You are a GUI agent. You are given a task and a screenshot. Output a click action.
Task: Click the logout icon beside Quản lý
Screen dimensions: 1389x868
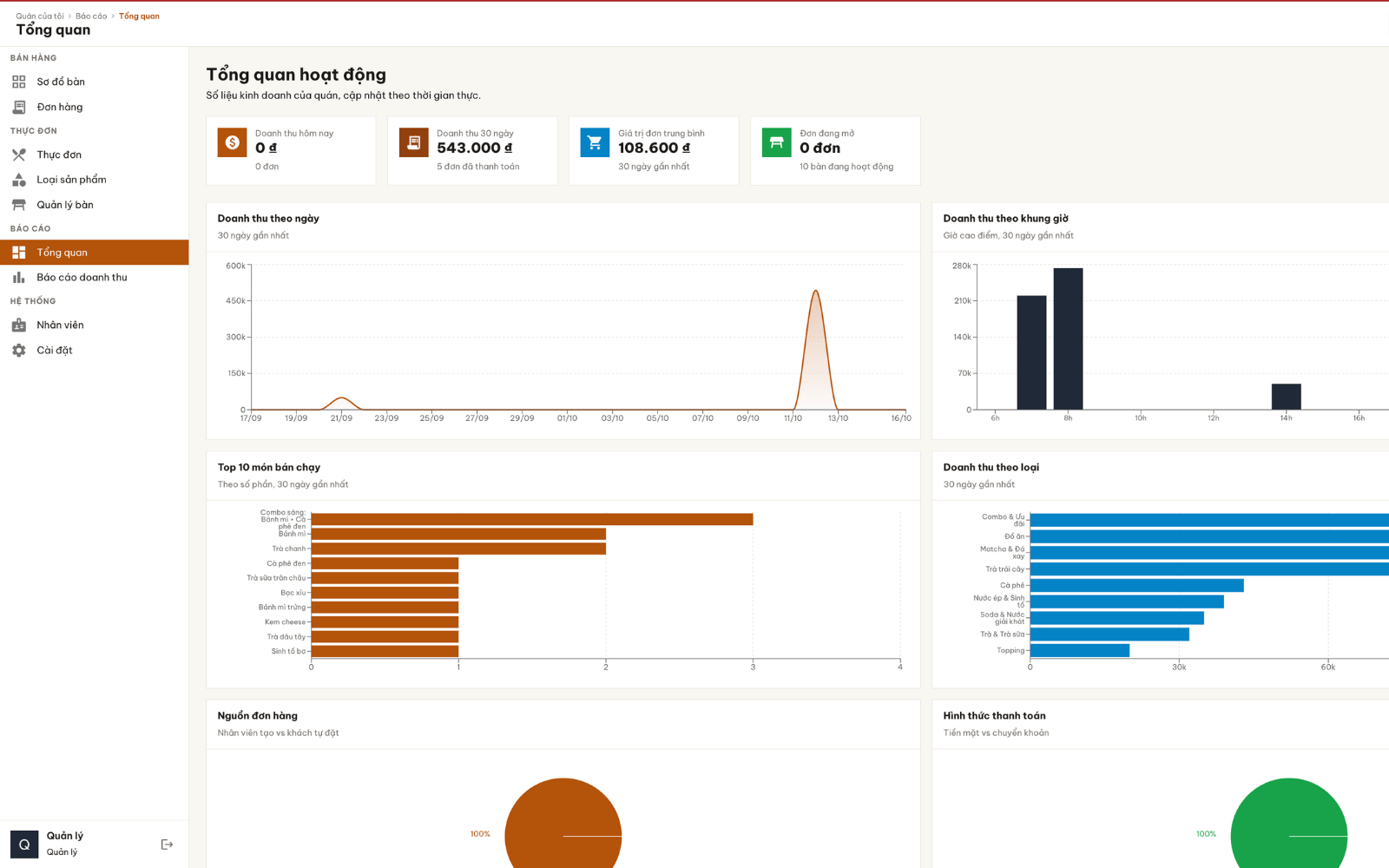[168, 845]
